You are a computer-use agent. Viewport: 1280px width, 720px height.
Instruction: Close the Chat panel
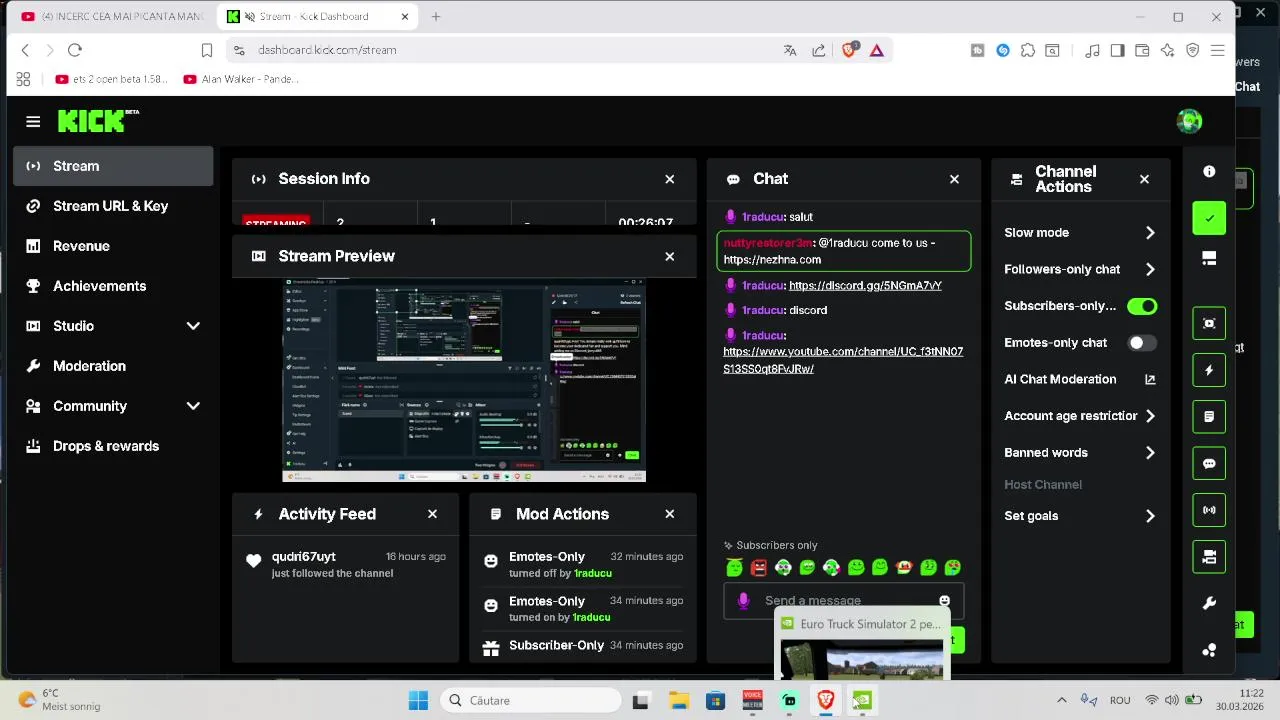tap(954, 179)
